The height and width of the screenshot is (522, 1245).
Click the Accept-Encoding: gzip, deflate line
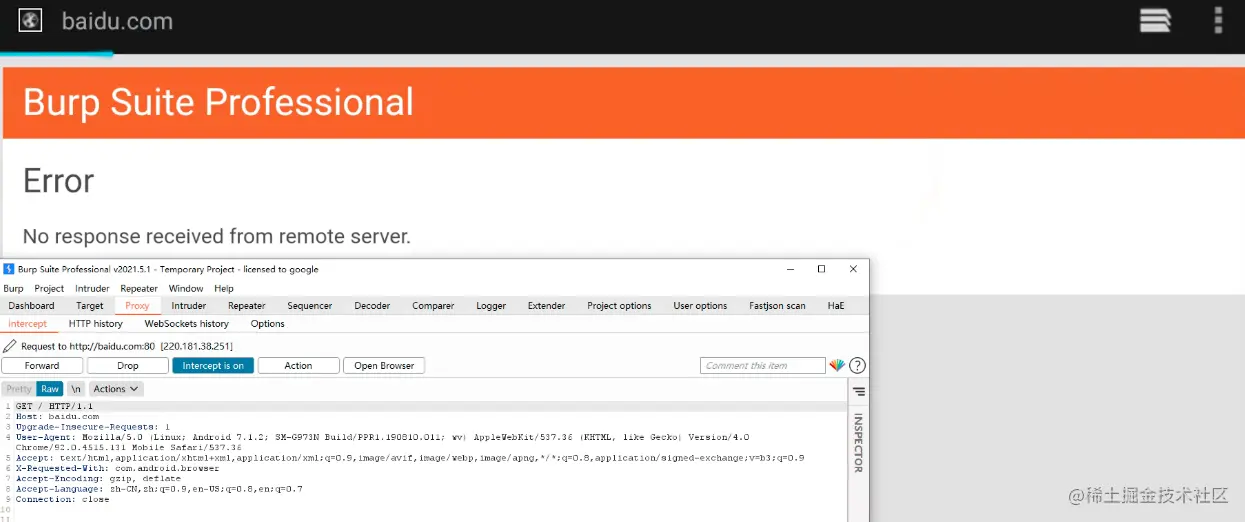[98, 479]
